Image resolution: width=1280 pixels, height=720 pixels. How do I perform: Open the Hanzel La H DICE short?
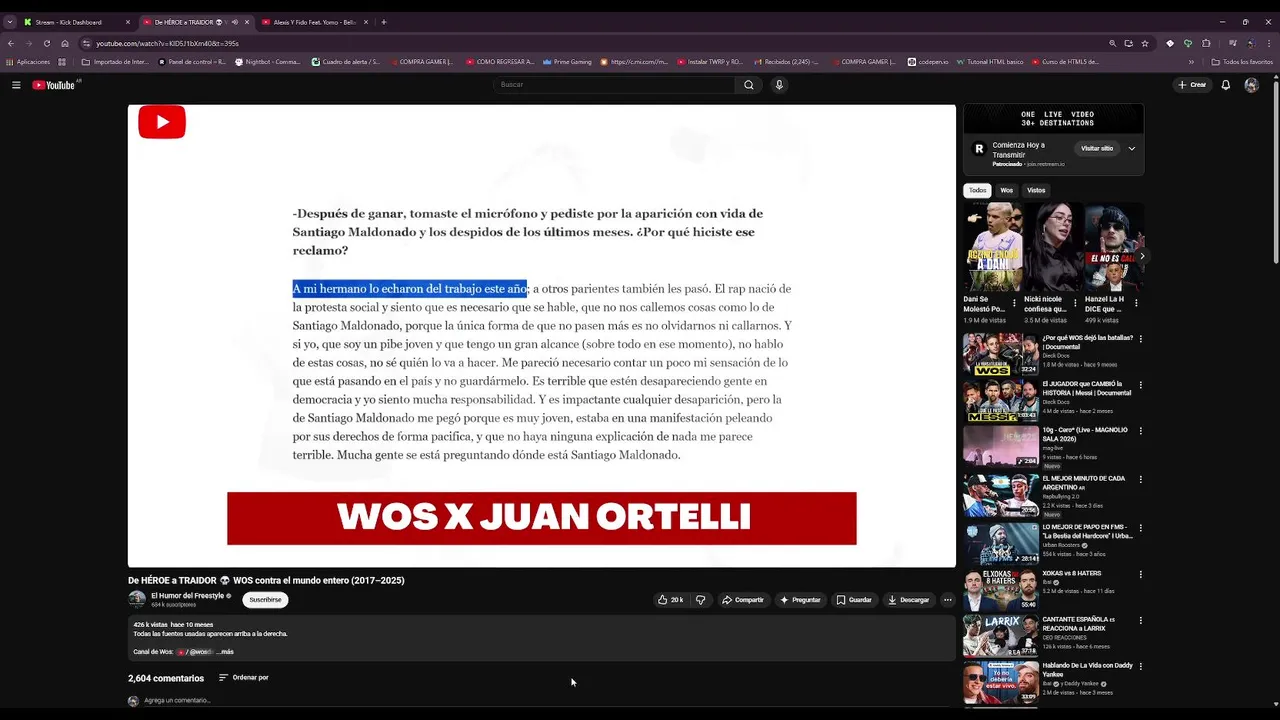point(1114,247)
